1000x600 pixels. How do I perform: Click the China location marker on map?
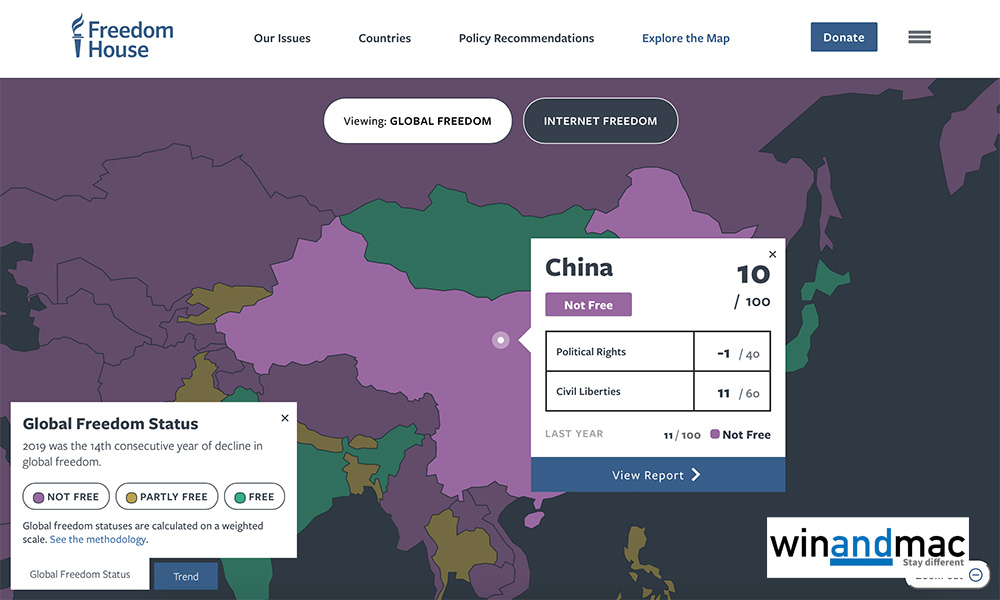[x=501, y=340]
